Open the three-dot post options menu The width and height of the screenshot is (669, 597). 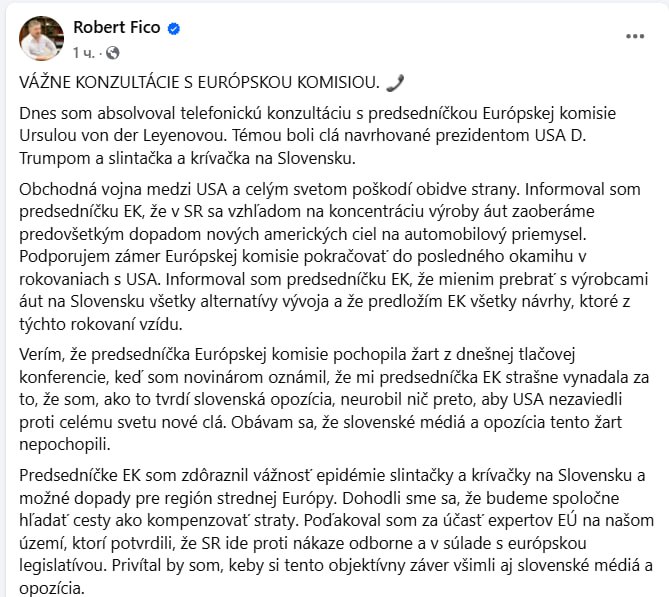click(635, 35)
